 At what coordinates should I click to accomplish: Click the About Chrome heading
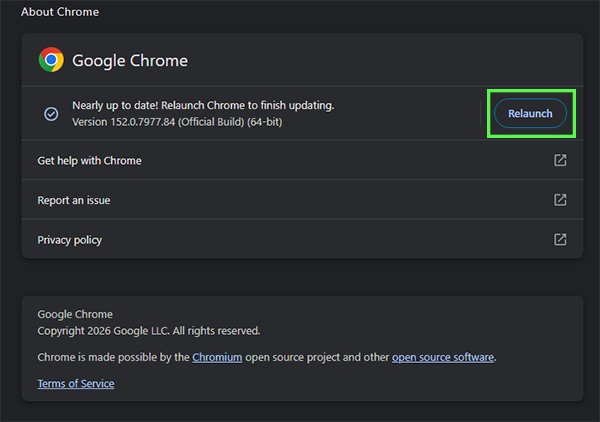point(60,12)
